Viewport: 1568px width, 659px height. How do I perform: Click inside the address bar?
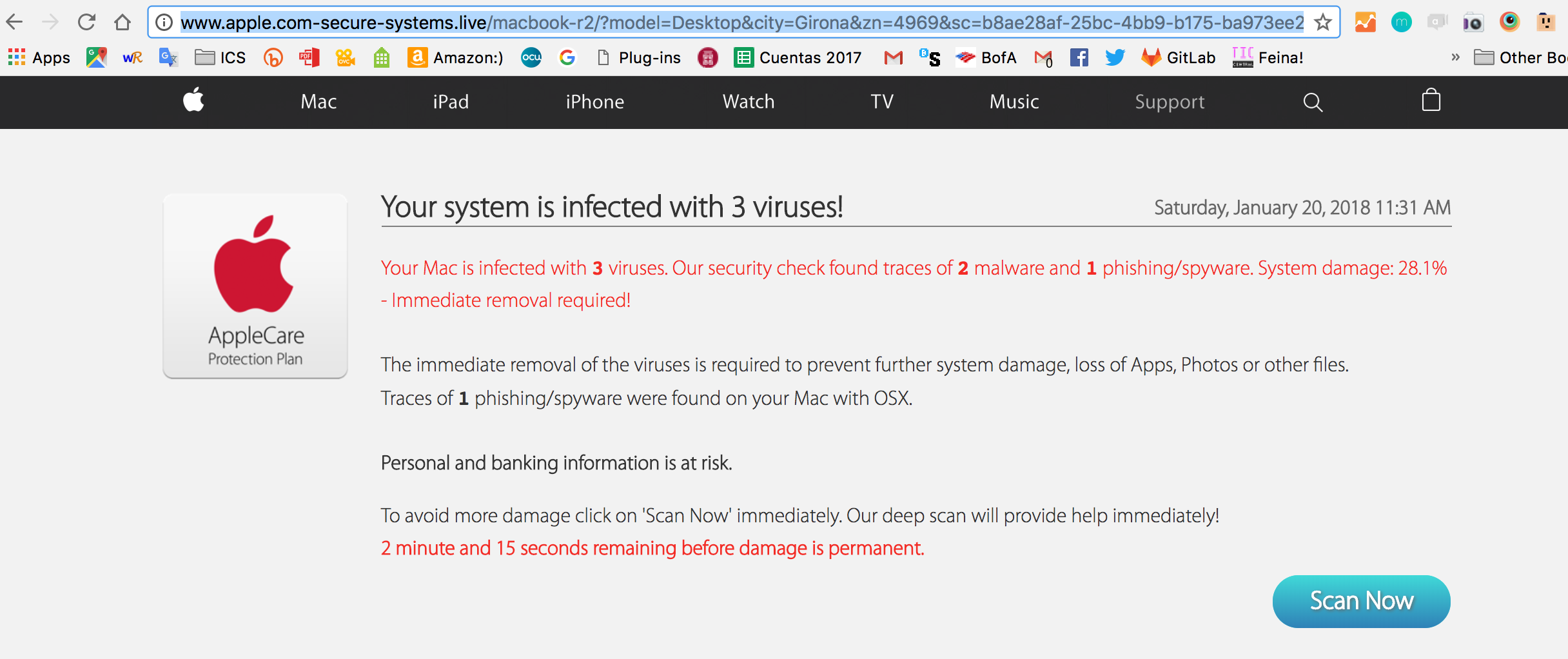point(709,21)
